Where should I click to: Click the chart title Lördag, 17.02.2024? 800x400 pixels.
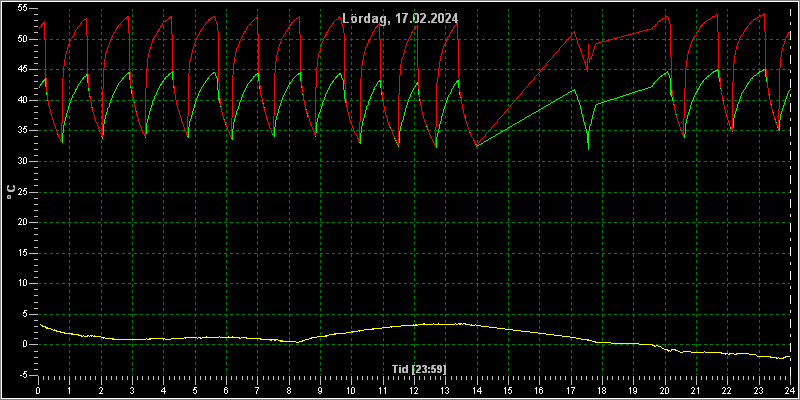400,18
